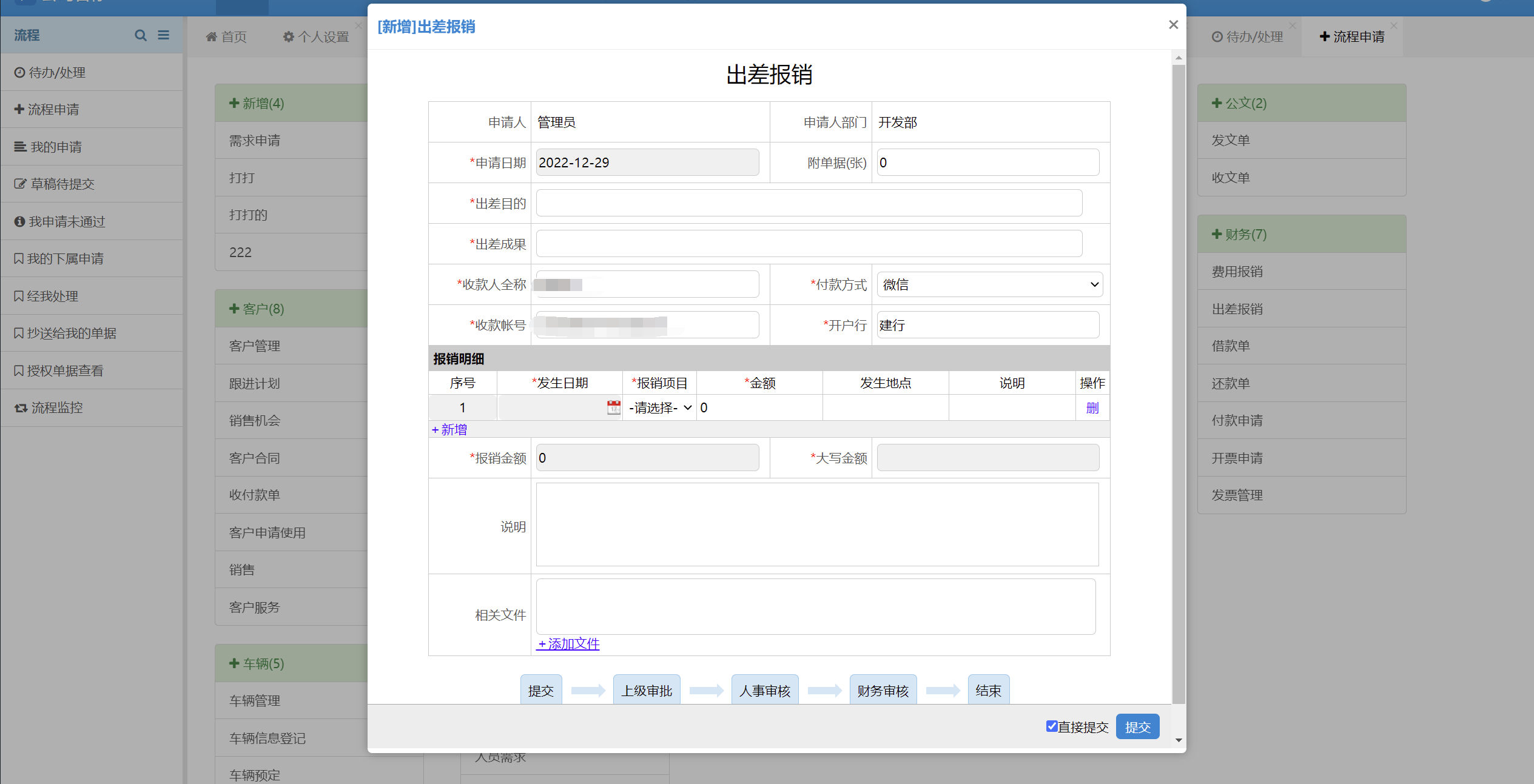Click the dialog vertical scrollbar thumb

[x=1179, y=384]
